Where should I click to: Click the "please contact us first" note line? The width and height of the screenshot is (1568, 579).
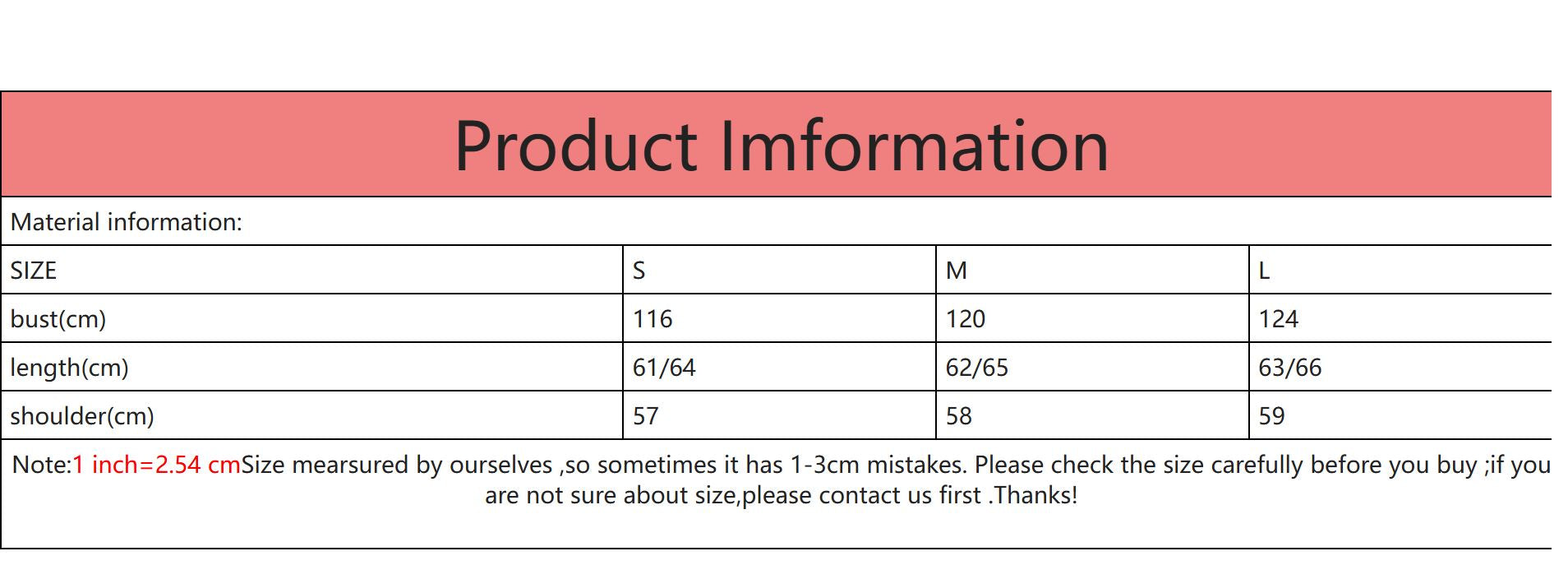click(x=781, y=495)
